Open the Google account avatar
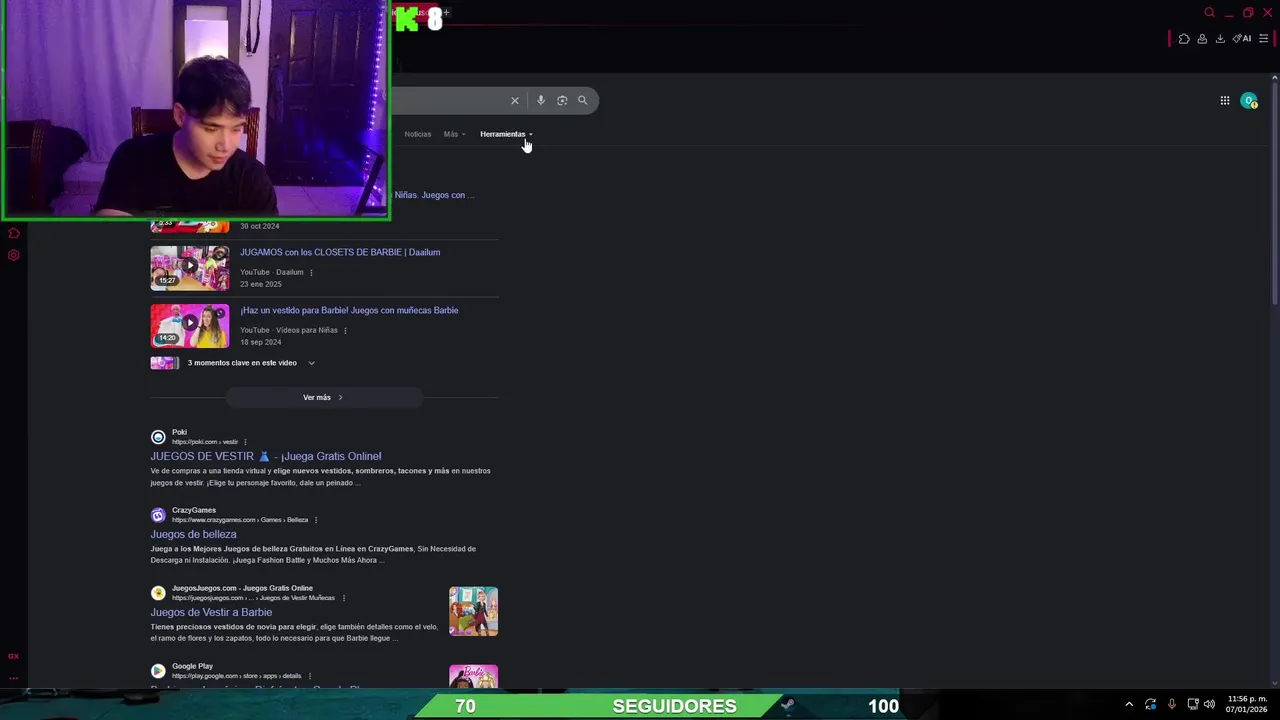This screenshot has height=720, width=1280. click(x=1248, y=100)
